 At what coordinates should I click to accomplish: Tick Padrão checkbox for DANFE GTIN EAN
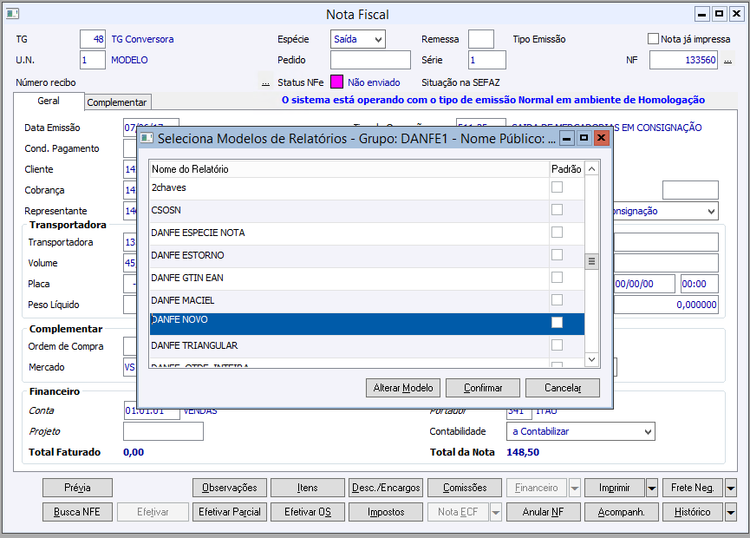(x=557, y=277)
